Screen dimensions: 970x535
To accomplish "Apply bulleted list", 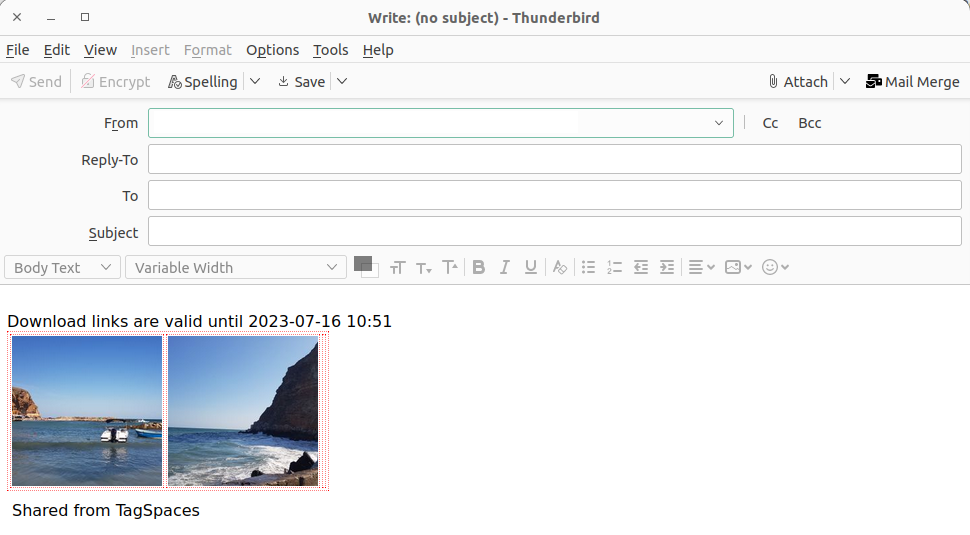I will tap(588, 267).
